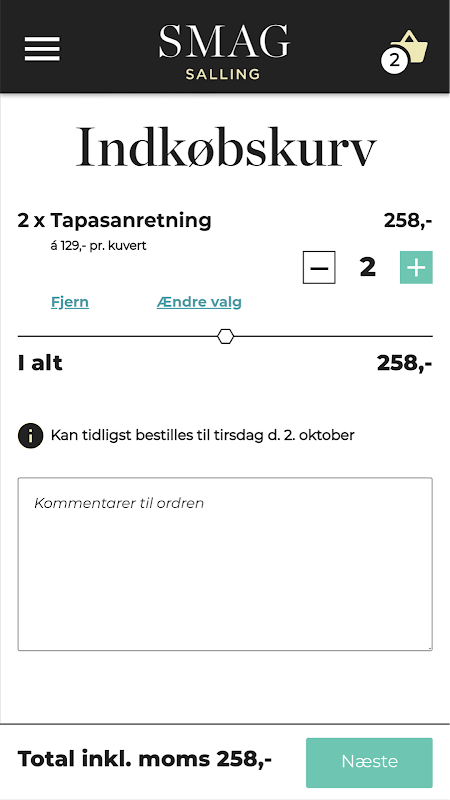Click the I alt total row label
The width and height of the screenshot is (450, 800).
pyautogui.click(x=40, y=363)
